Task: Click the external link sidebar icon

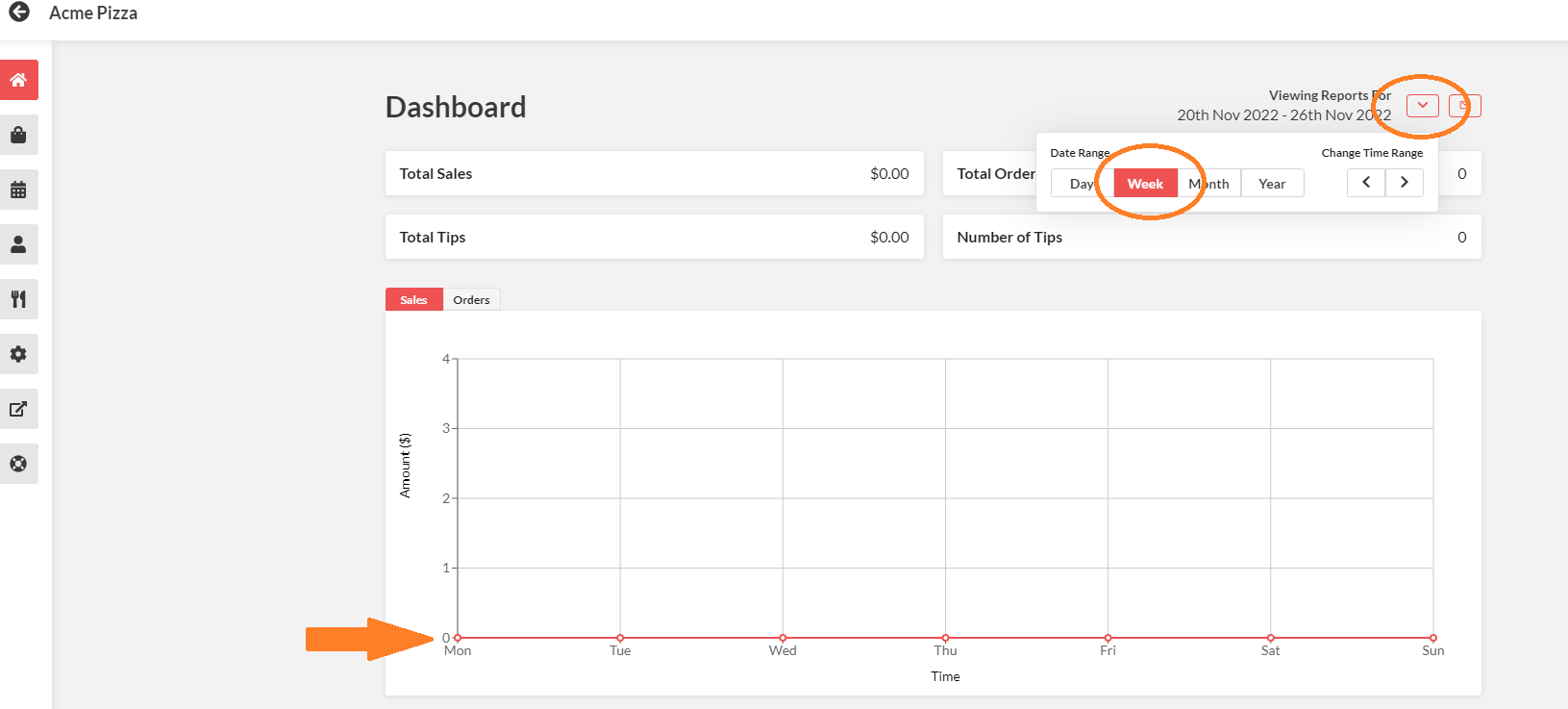Action: coord(18,409)
